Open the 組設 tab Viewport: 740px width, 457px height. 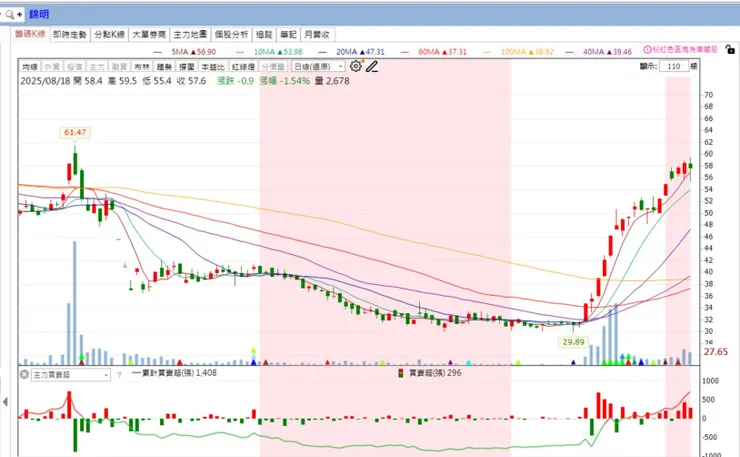click(264, 34)
